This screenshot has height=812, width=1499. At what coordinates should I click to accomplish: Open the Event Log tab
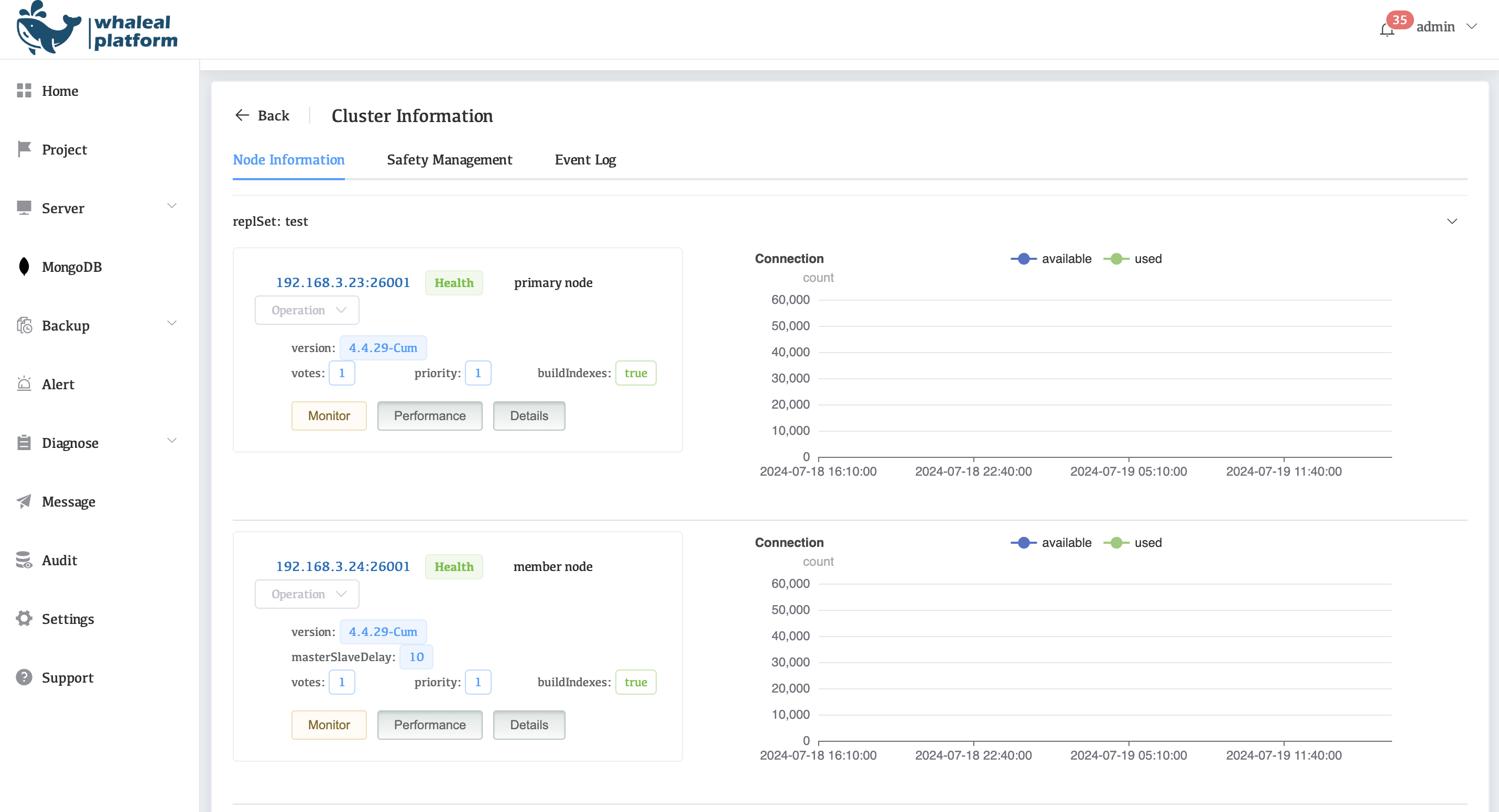click(x=585, y=160)
